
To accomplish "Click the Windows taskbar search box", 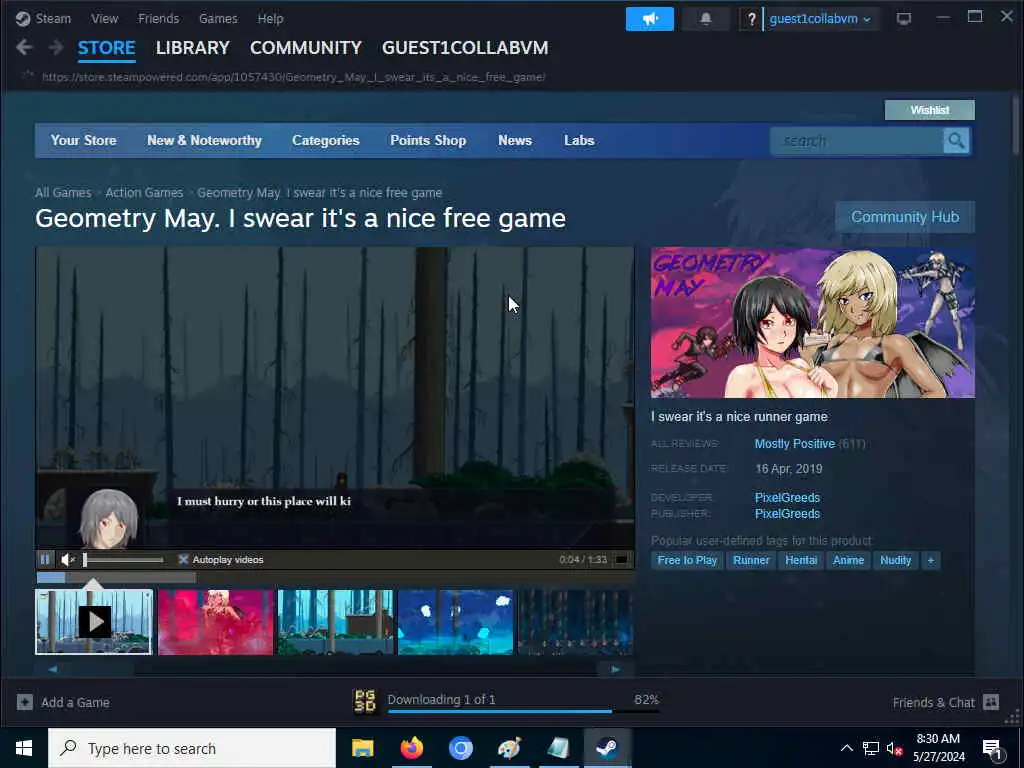I will [192, 748].
